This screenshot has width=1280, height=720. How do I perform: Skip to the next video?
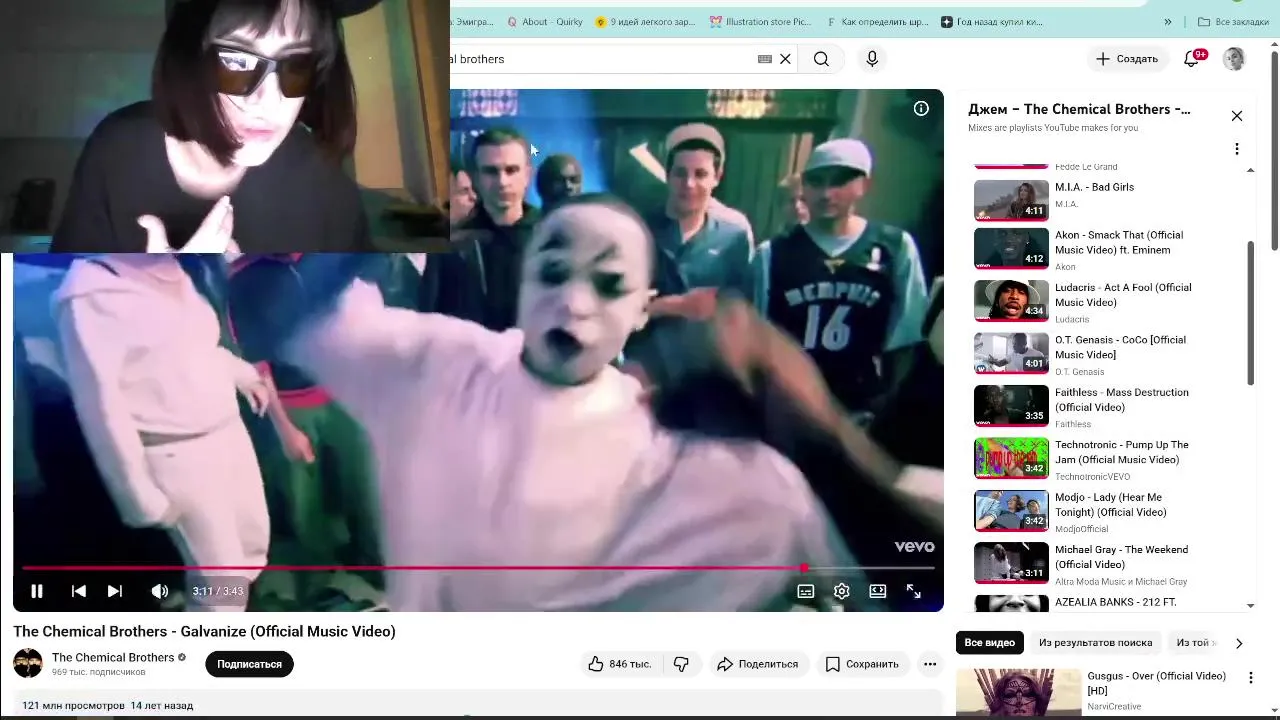(115, 591)
